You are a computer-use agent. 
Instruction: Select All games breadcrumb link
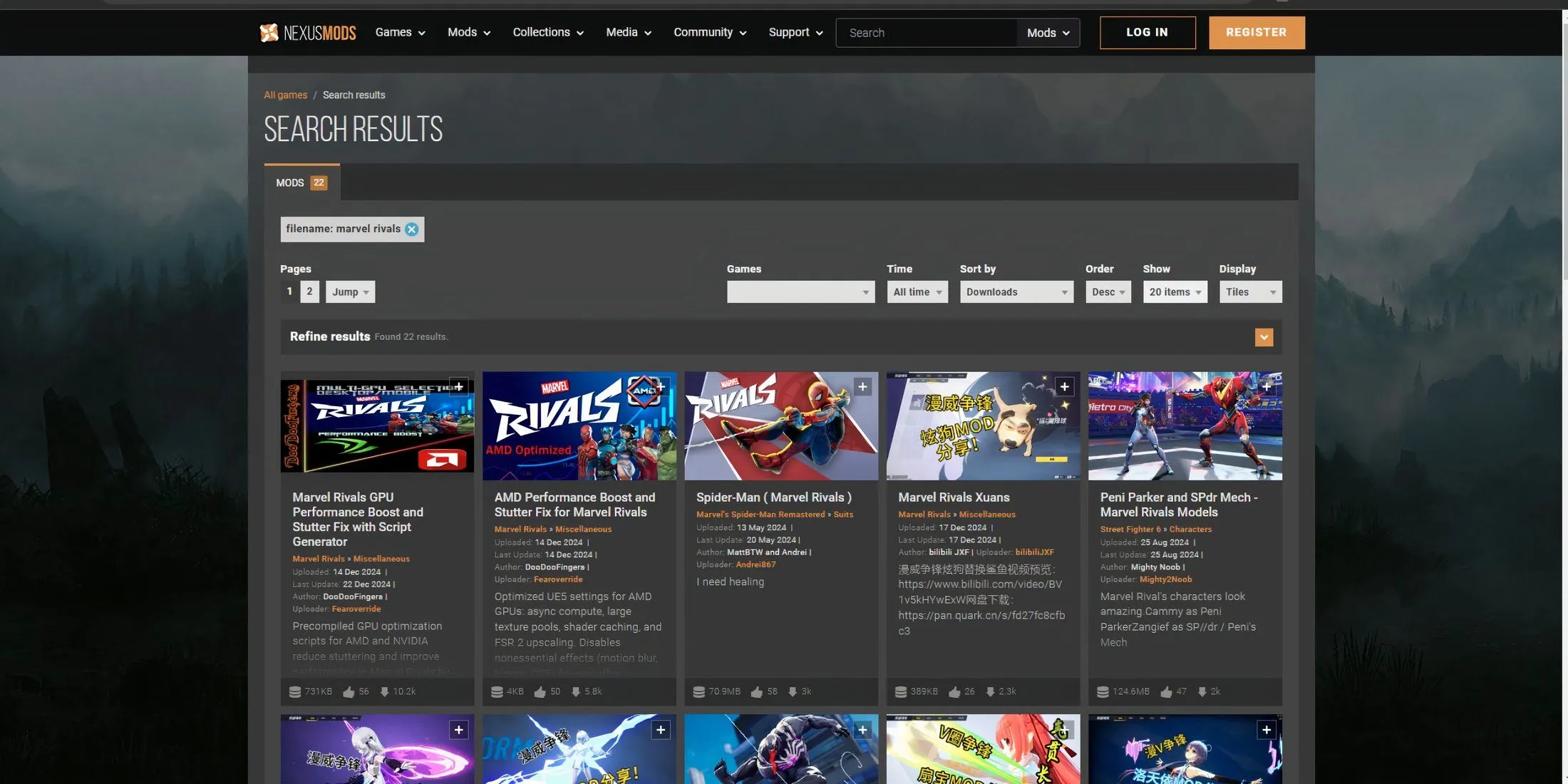[x=285, y=95]
